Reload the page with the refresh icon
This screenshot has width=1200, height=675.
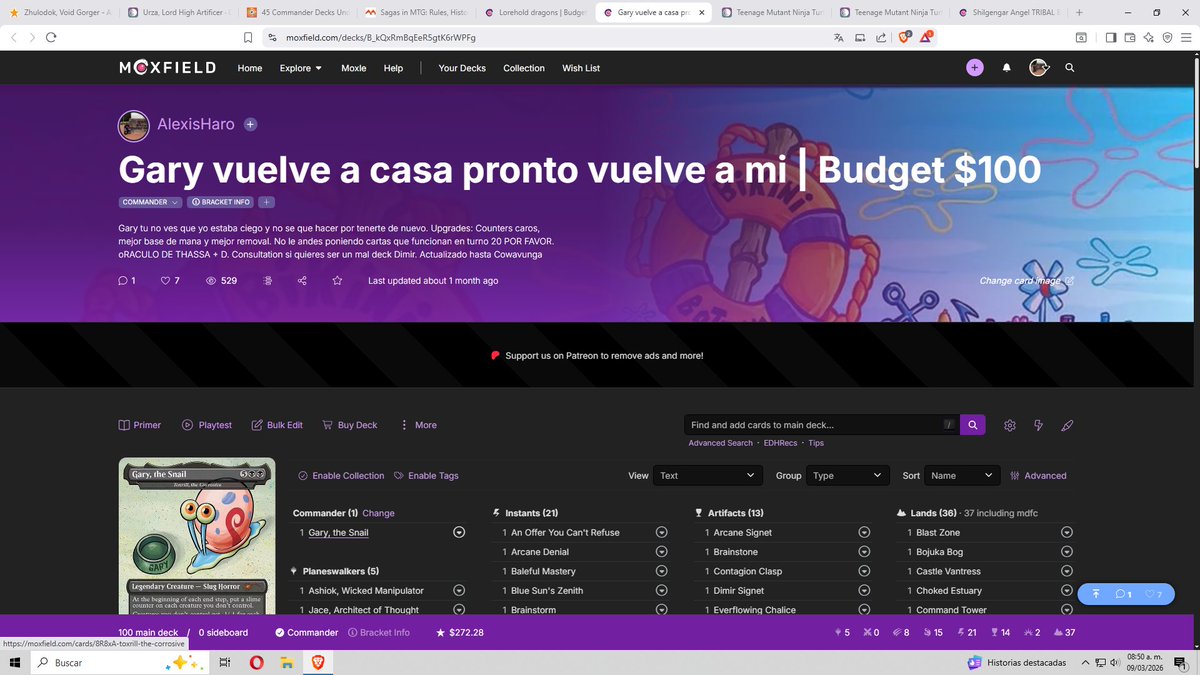50,37
